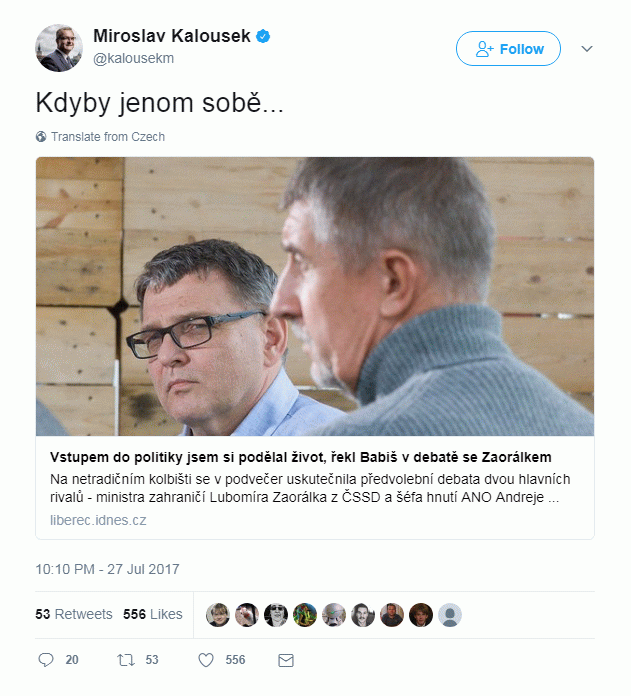Click the 10:10 PM - 27 Jul 2017 timestamp
This screenshot has height=696, width=631.
107,569
